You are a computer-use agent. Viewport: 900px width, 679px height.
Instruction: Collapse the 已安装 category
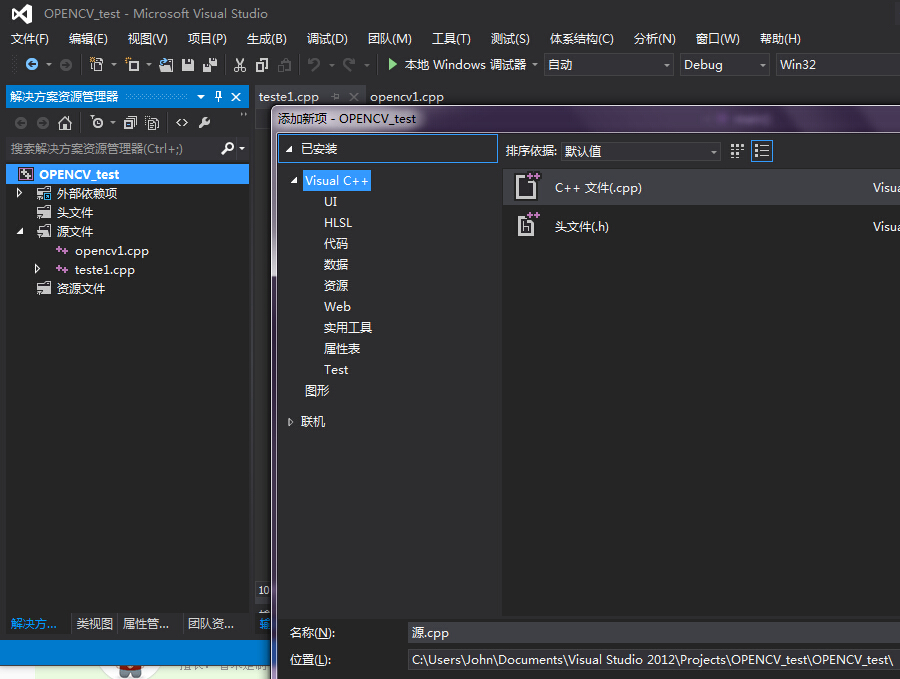click(289, 149)
